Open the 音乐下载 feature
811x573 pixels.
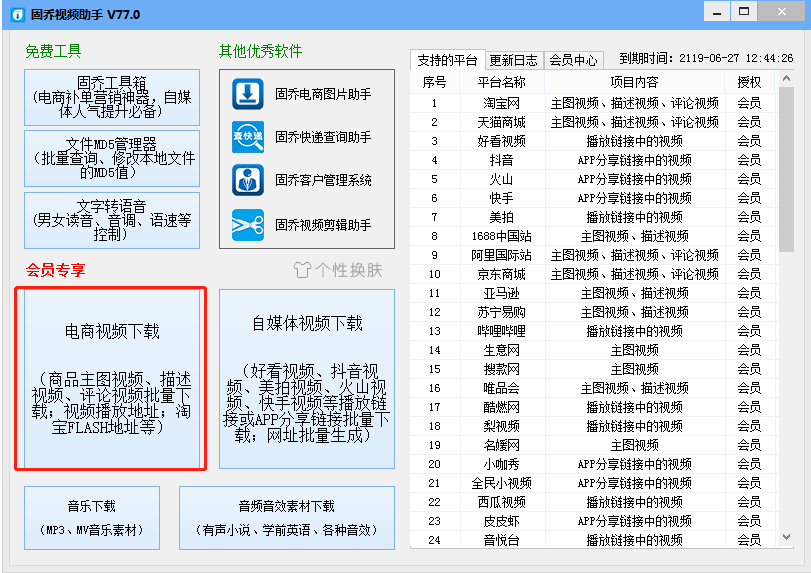point(92,518)
